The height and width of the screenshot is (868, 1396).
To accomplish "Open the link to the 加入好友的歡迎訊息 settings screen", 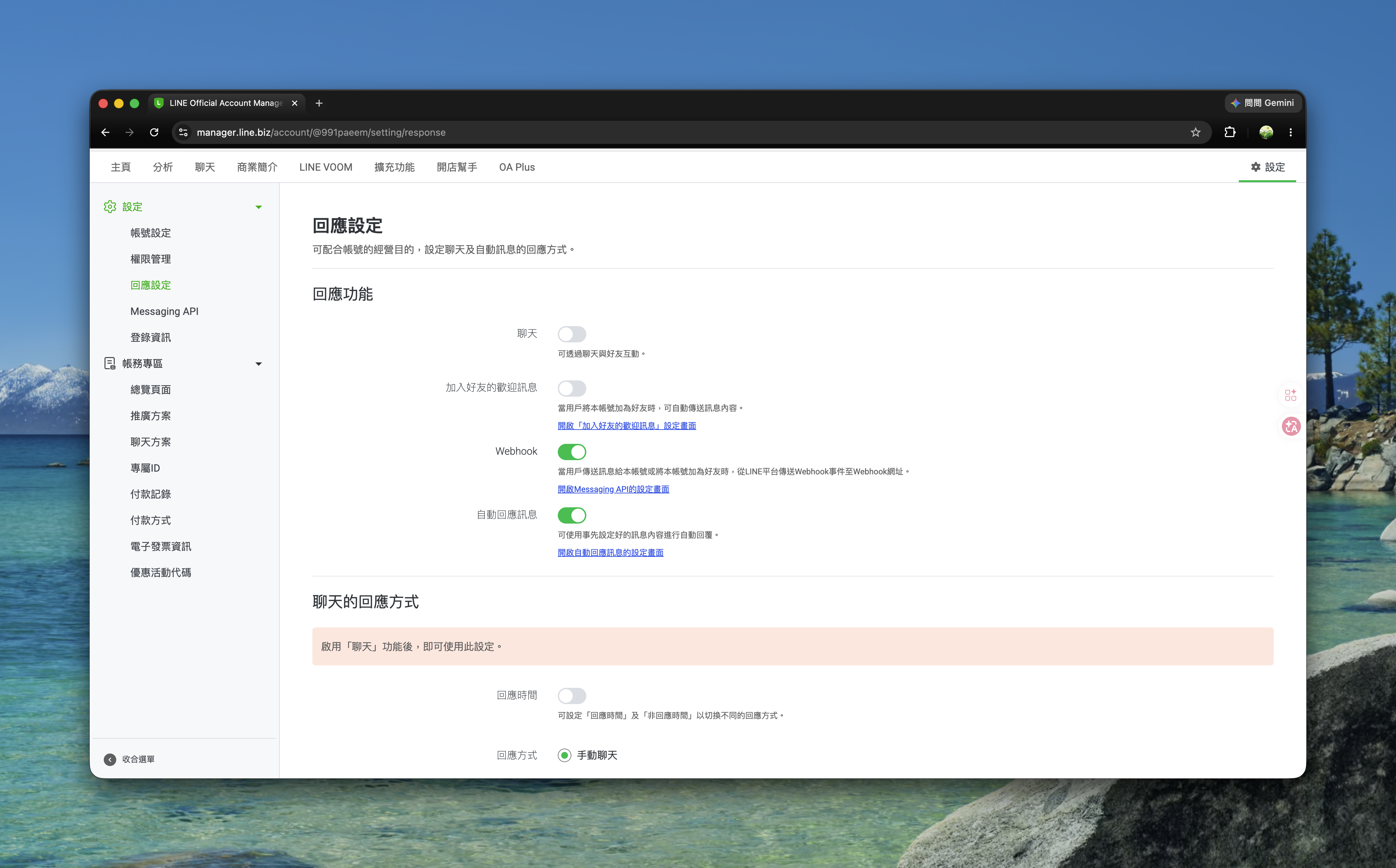I will coord(627,426).
